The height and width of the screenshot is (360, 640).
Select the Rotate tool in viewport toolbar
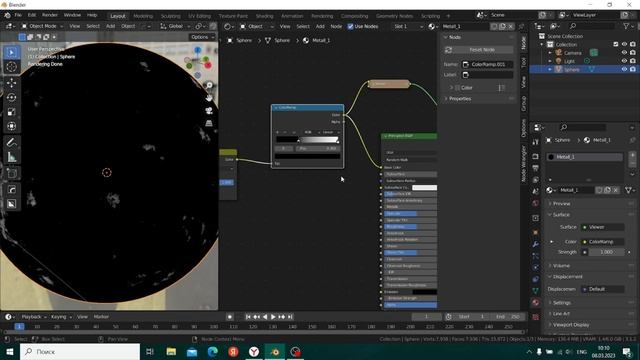(x=11, y=97)
